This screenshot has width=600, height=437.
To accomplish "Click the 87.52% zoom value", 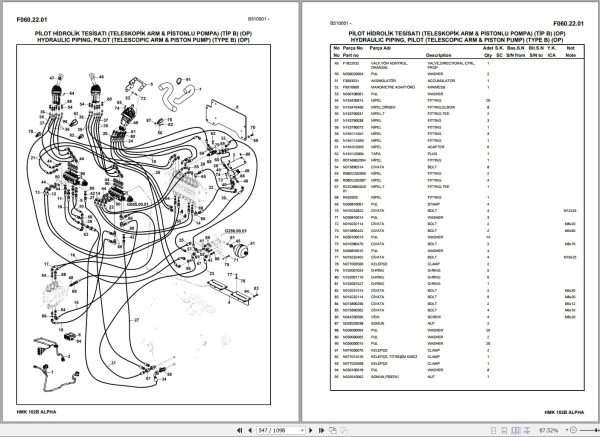I will click(x=548, y=430).
